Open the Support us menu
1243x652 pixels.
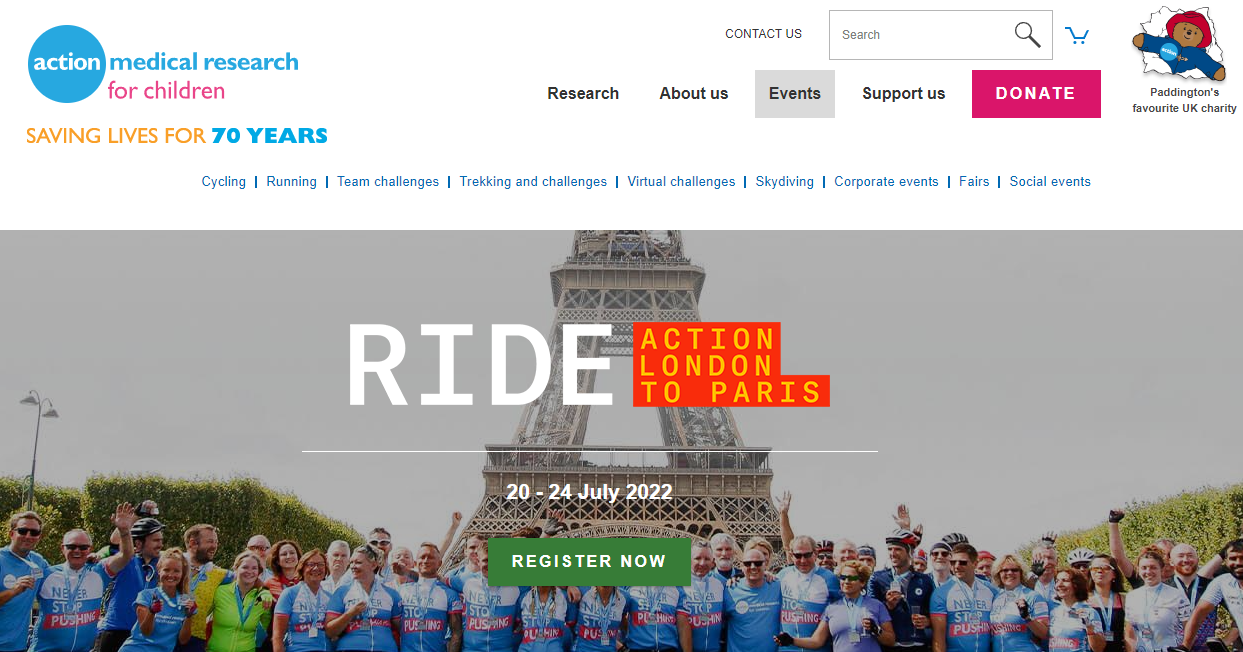904,93
